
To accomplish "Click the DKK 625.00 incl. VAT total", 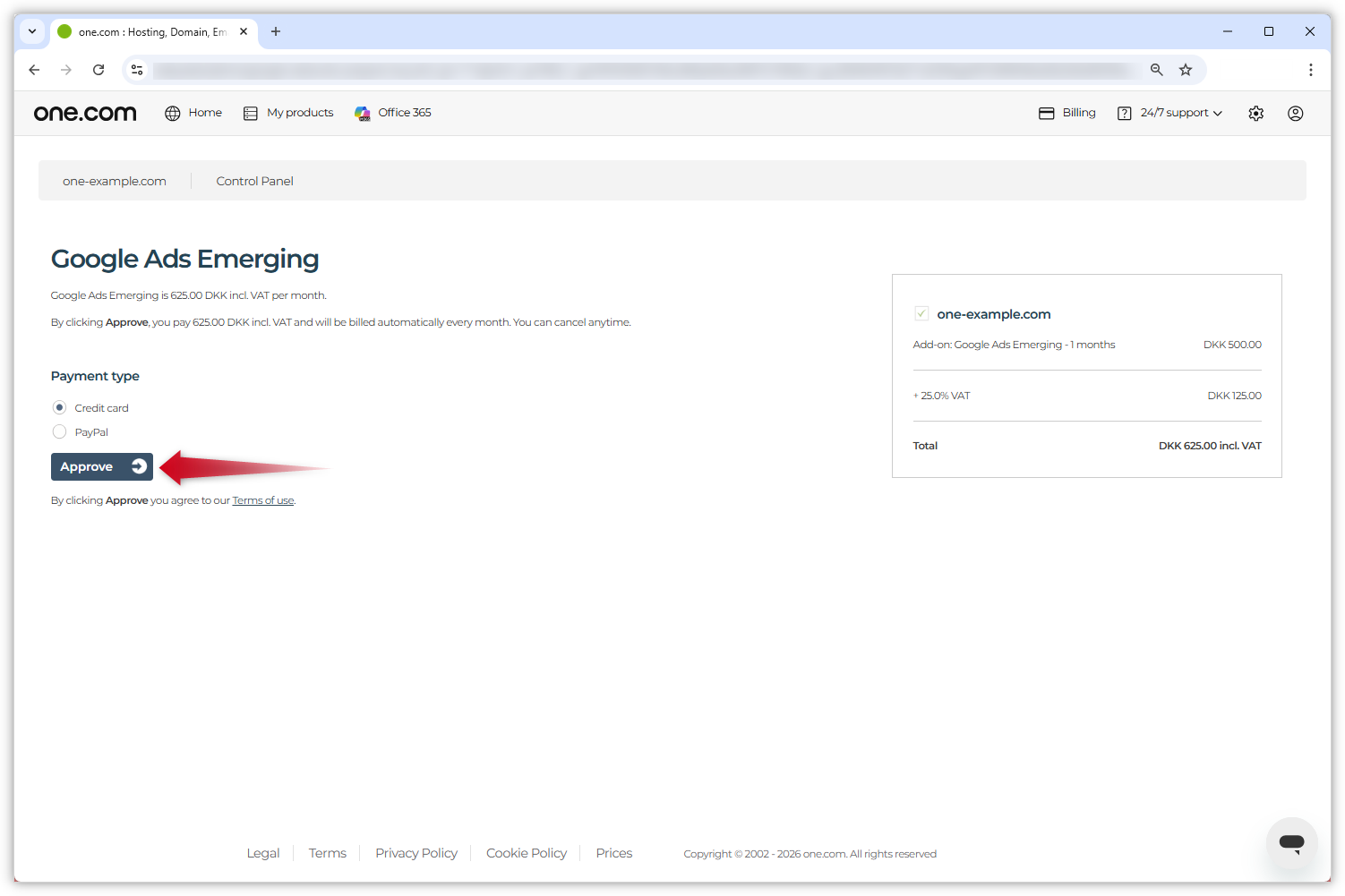I will pos(1210,446).
